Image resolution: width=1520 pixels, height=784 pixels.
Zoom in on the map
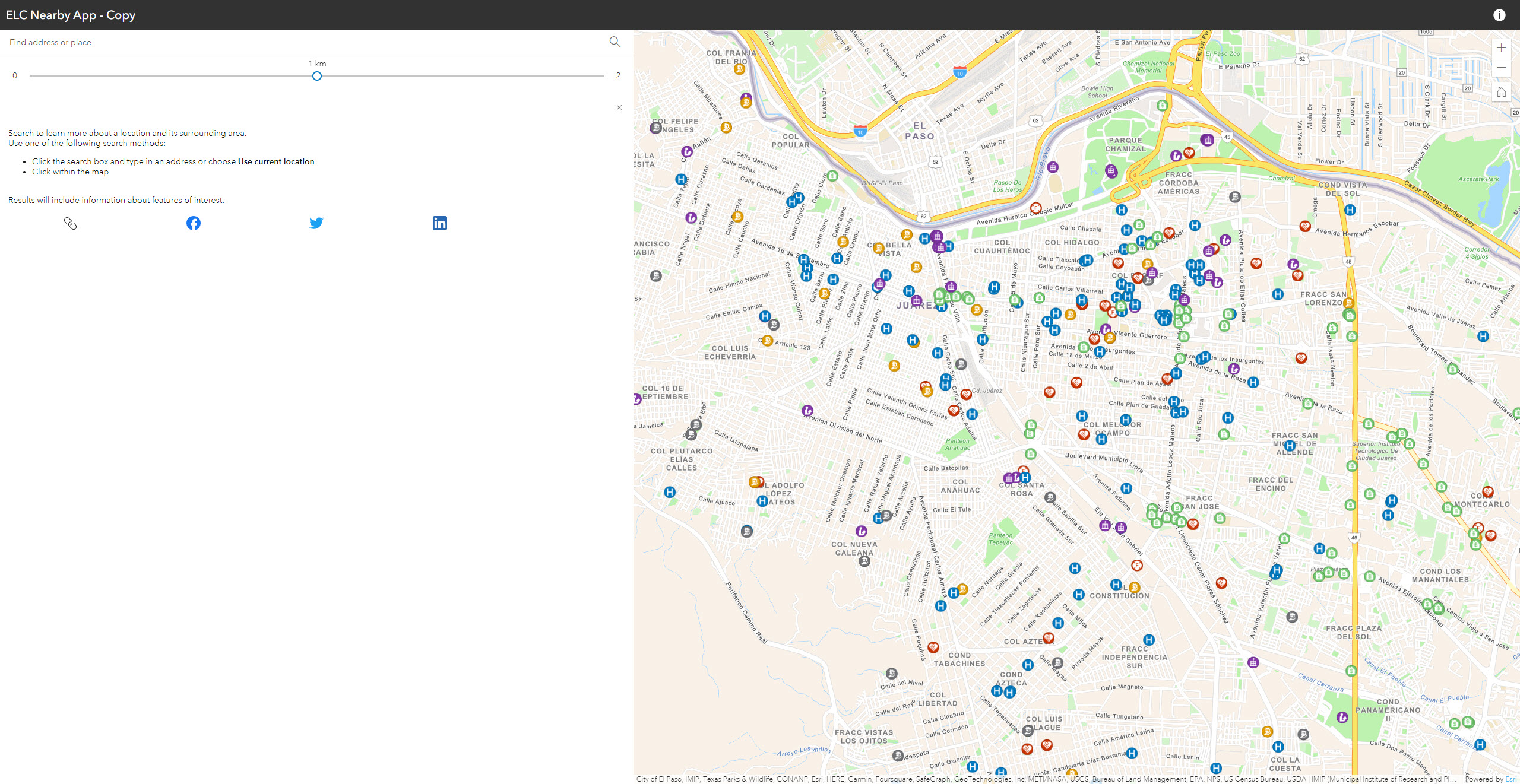[x=1501, y=47]
